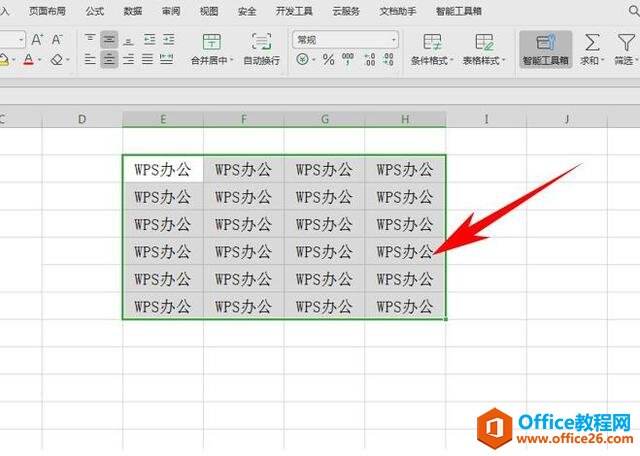Viewport: 640px width, 456px height.
Task: Toggle 自动换行 wrap text
Action: (x=261, y=49)
